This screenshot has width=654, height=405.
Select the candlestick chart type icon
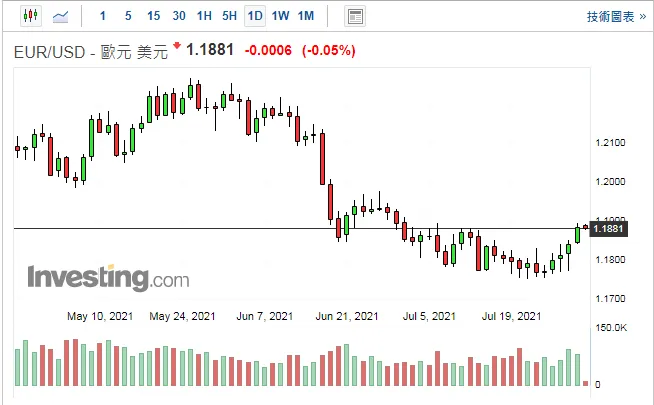coord(31,16)
